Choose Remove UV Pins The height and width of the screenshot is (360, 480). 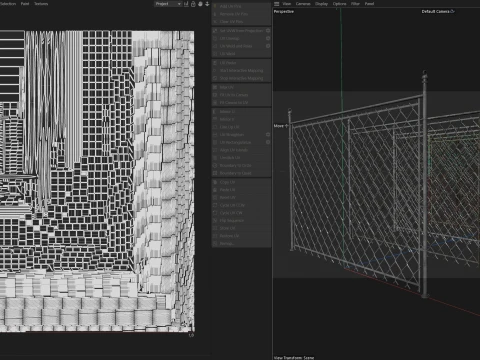click(241, 14)
